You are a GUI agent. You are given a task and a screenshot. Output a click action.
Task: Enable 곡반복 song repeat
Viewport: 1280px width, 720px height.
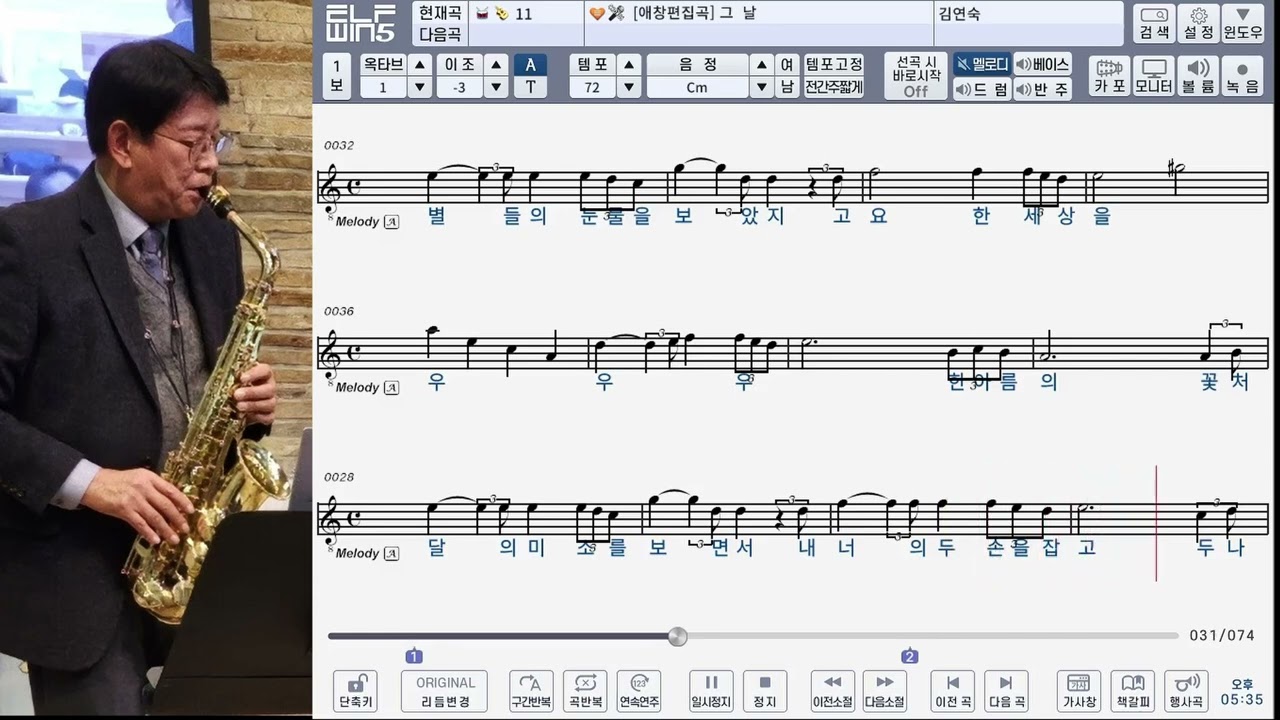click(x=585, y=691)
